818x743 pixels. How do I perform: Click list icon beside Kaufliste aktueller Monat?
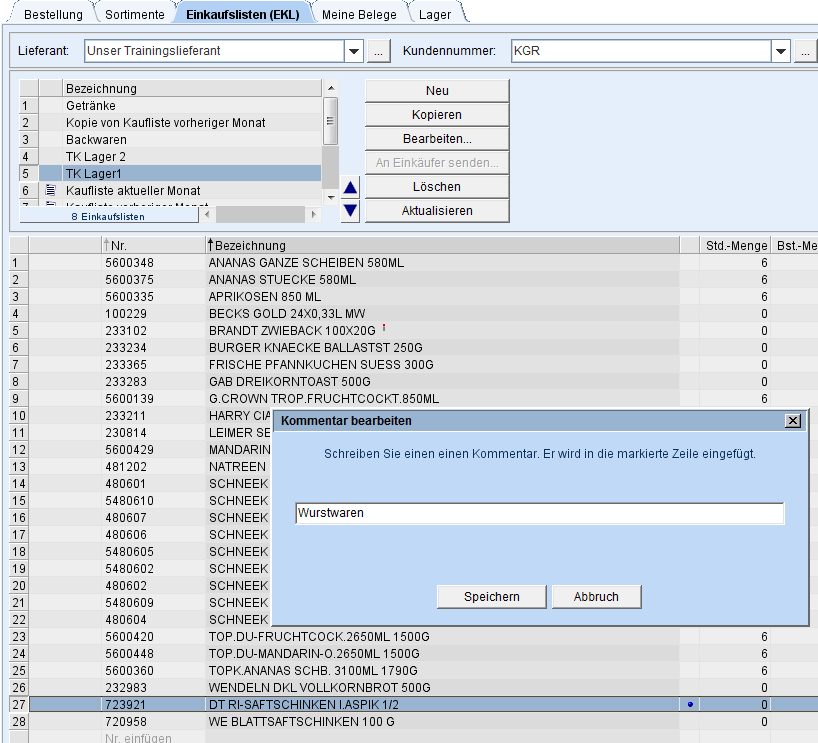coord(50,190)
